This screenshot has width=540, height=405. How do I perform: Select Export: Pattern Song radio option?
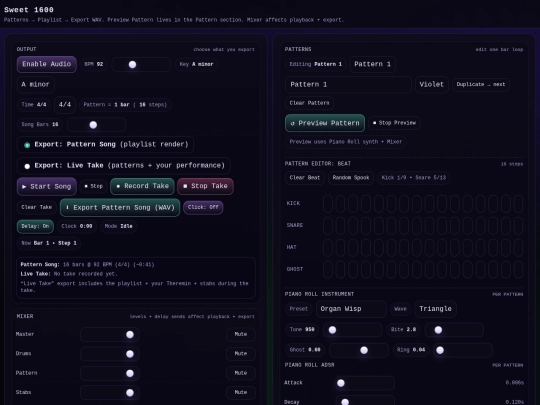[27, 145]
